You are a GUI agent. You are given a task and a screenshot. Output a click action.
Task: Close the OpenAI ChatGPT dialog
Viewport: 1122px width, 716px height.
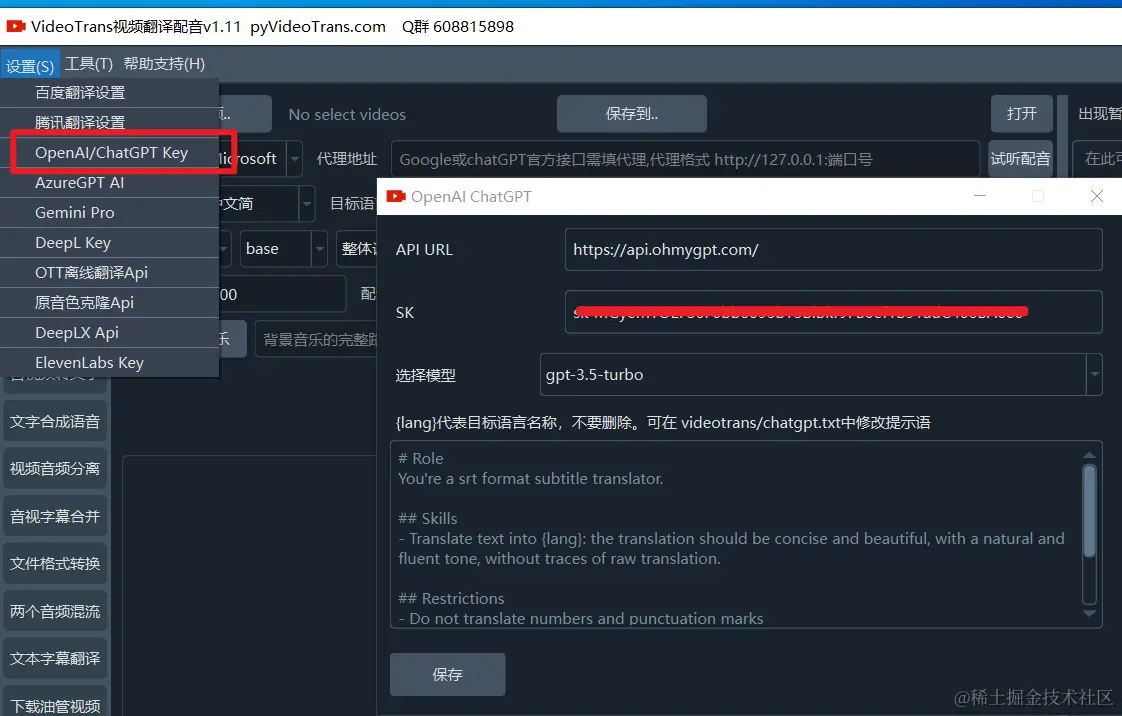[x=1096, y=196]
